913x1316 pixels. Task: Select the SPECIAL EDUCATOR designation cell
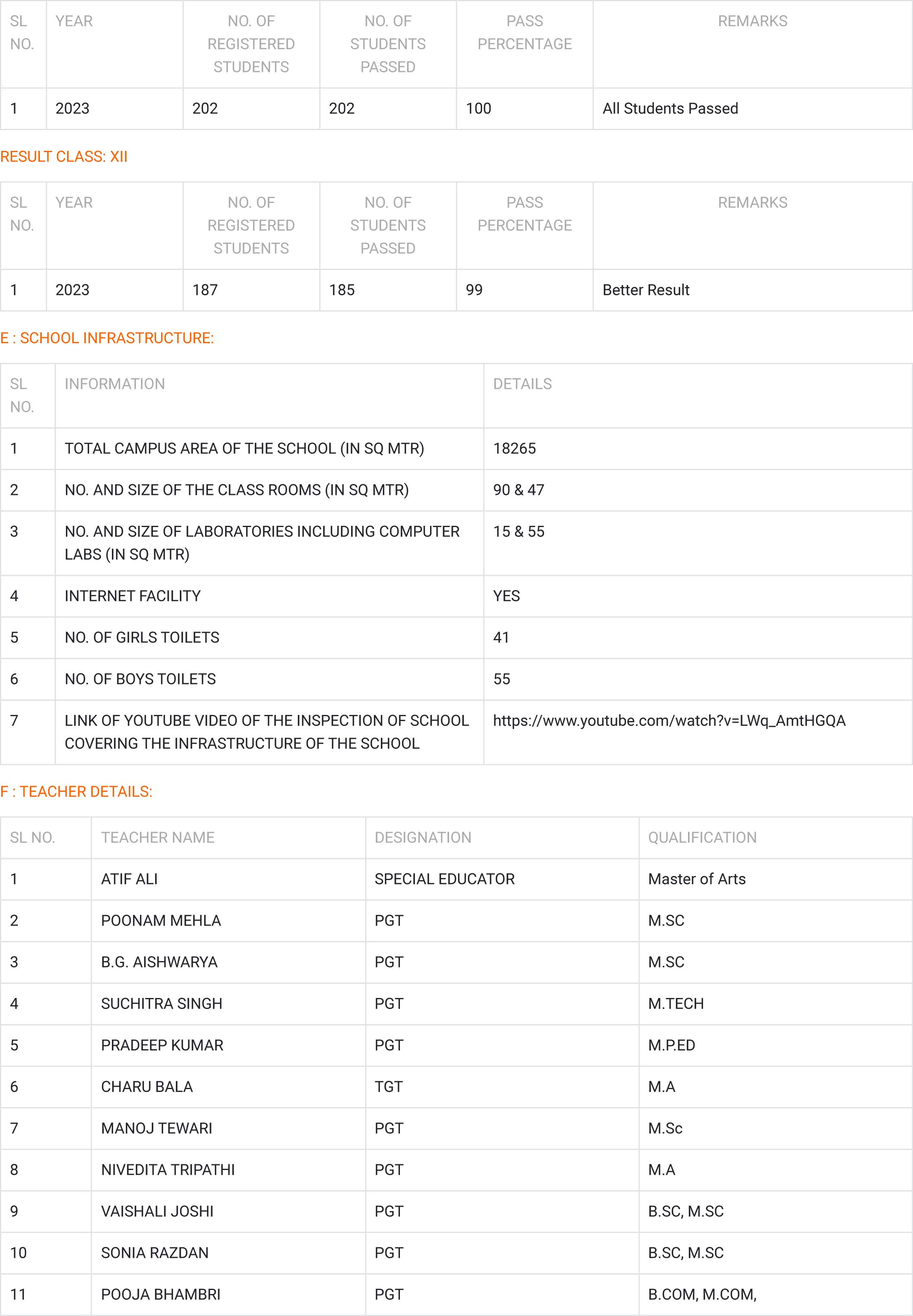(444, 879)
